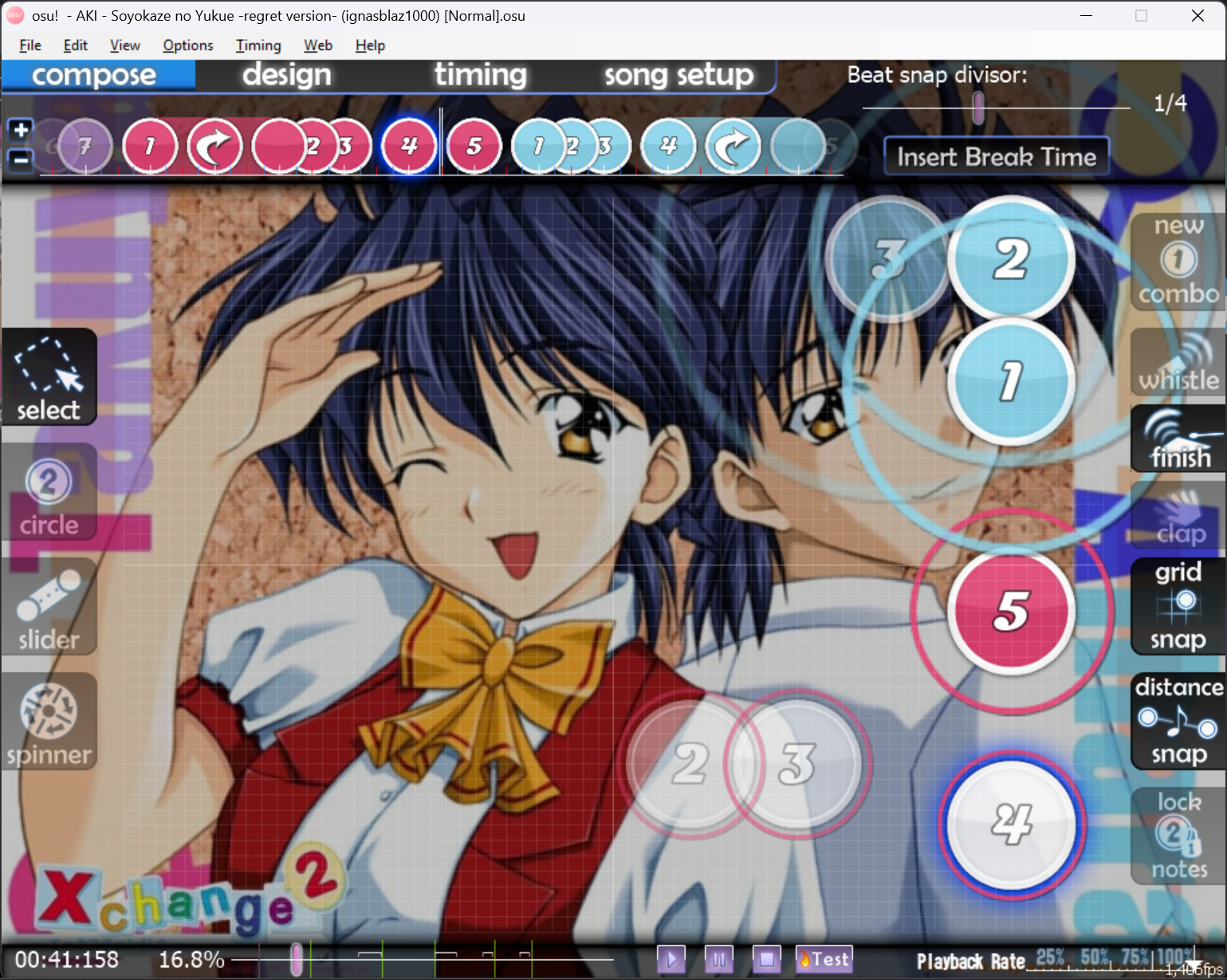The width and height of the screenshot is (1227, 980).
Task: Zoom out timeline with minus icon
Action: tap(21, 159)
